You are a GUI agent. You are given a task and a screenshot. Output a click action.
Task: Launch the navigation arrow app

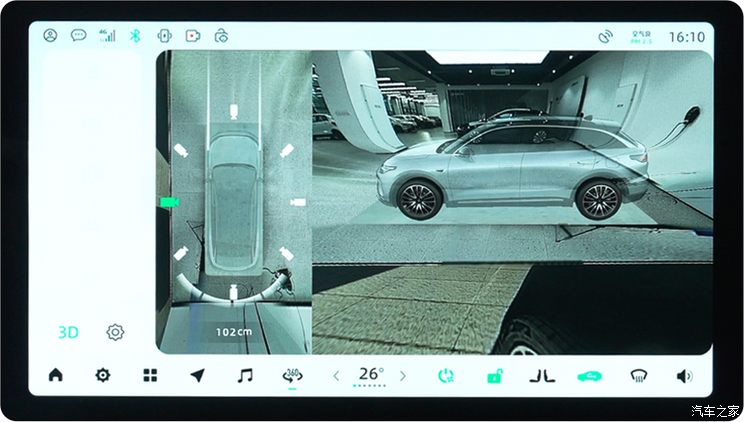(x=197, y=375)
